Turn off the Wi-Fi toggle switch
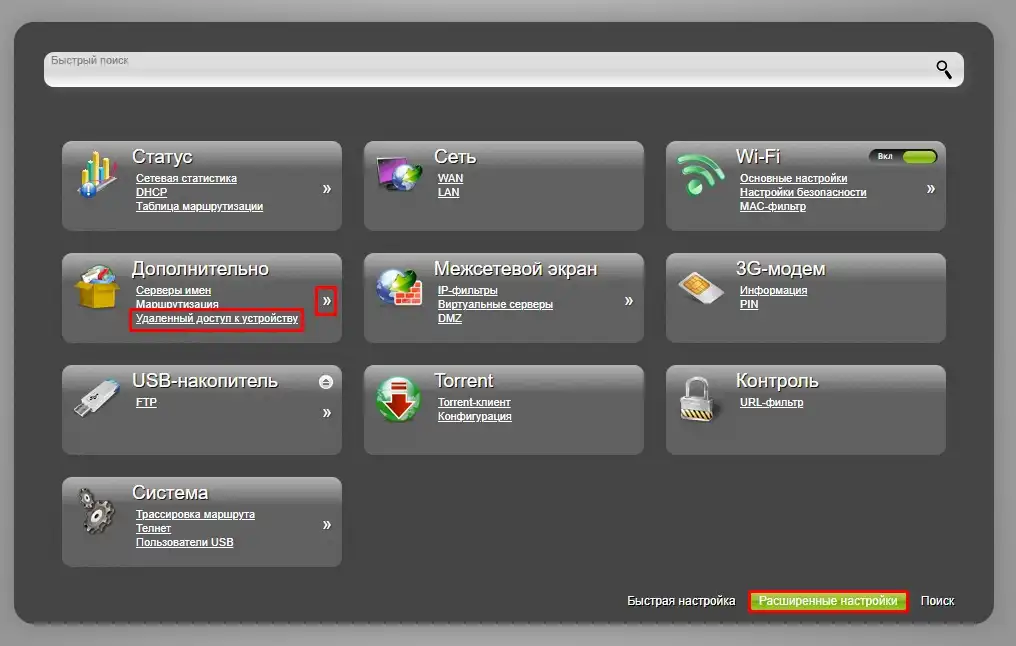Screen dimensions: 1016x646 coord(904,157)
